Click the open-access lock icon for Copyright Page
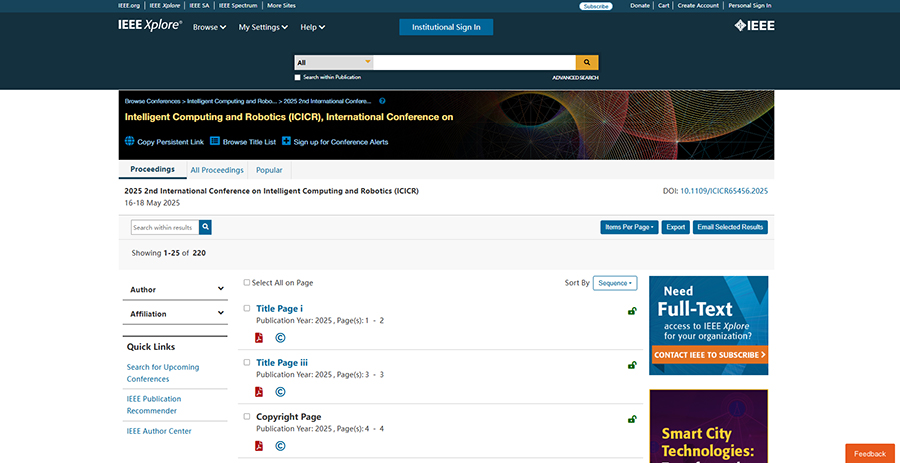Viewport: 900px width, 463px height. click(x=632, y=419)
